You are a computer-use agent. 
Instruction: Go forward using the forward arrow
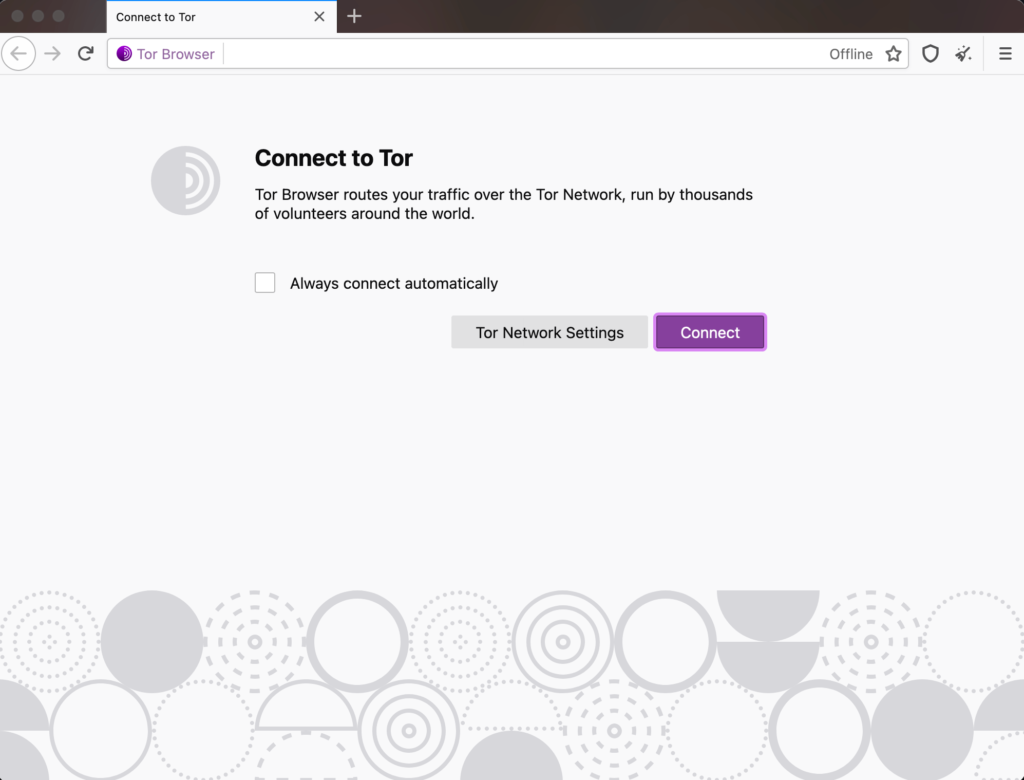[x=52, y=54]
